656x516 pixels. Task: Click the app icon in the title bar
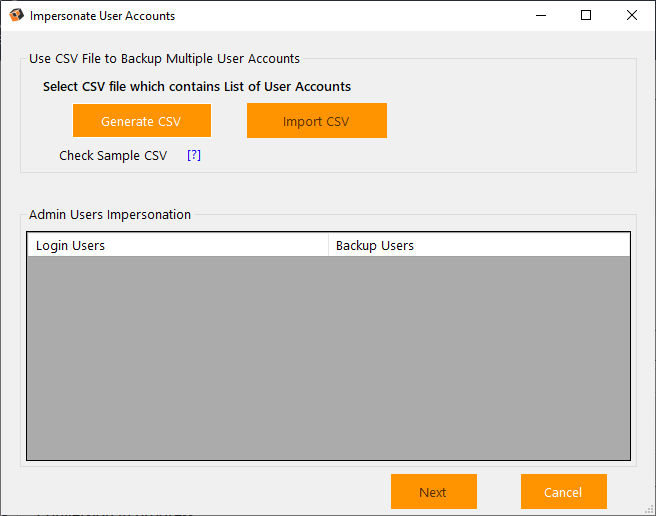click(17, 16)
